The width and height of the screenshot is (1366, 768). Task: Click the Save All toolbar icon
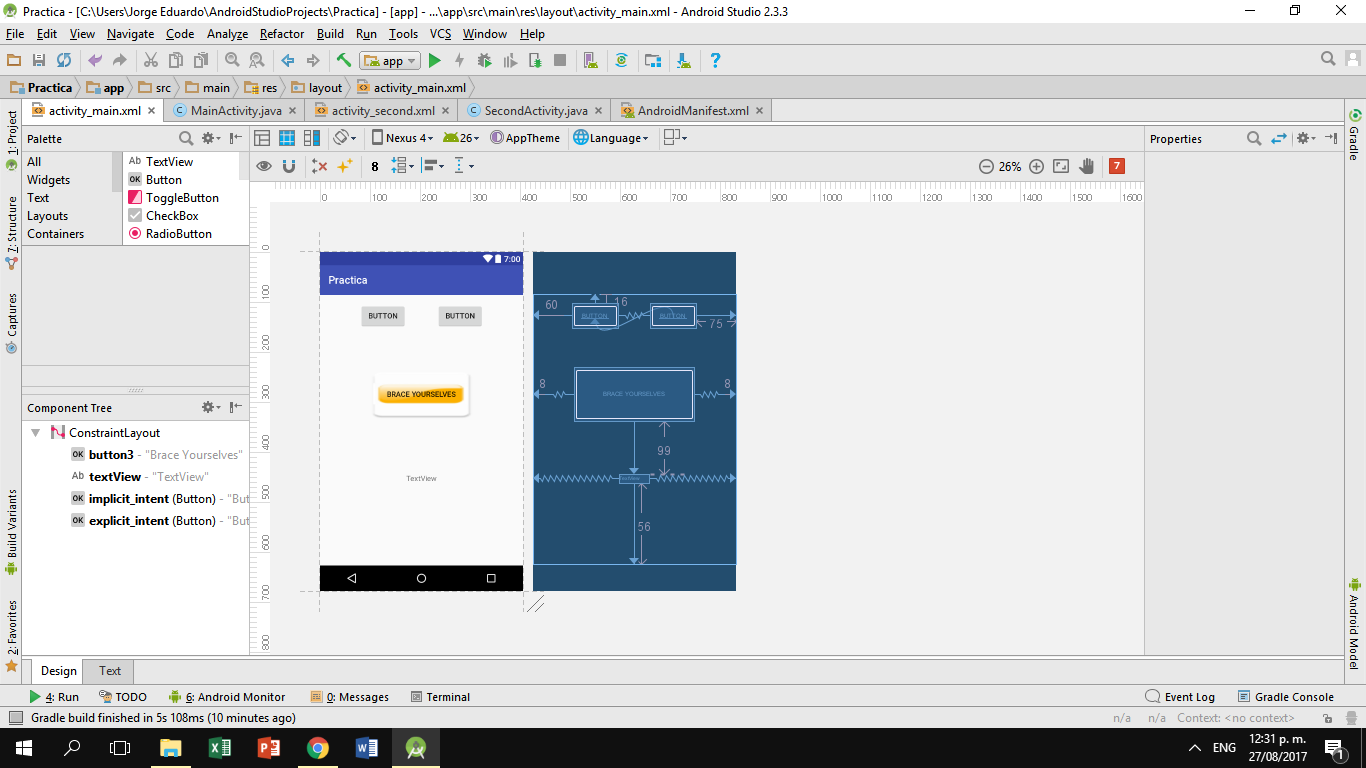[39, 61]
